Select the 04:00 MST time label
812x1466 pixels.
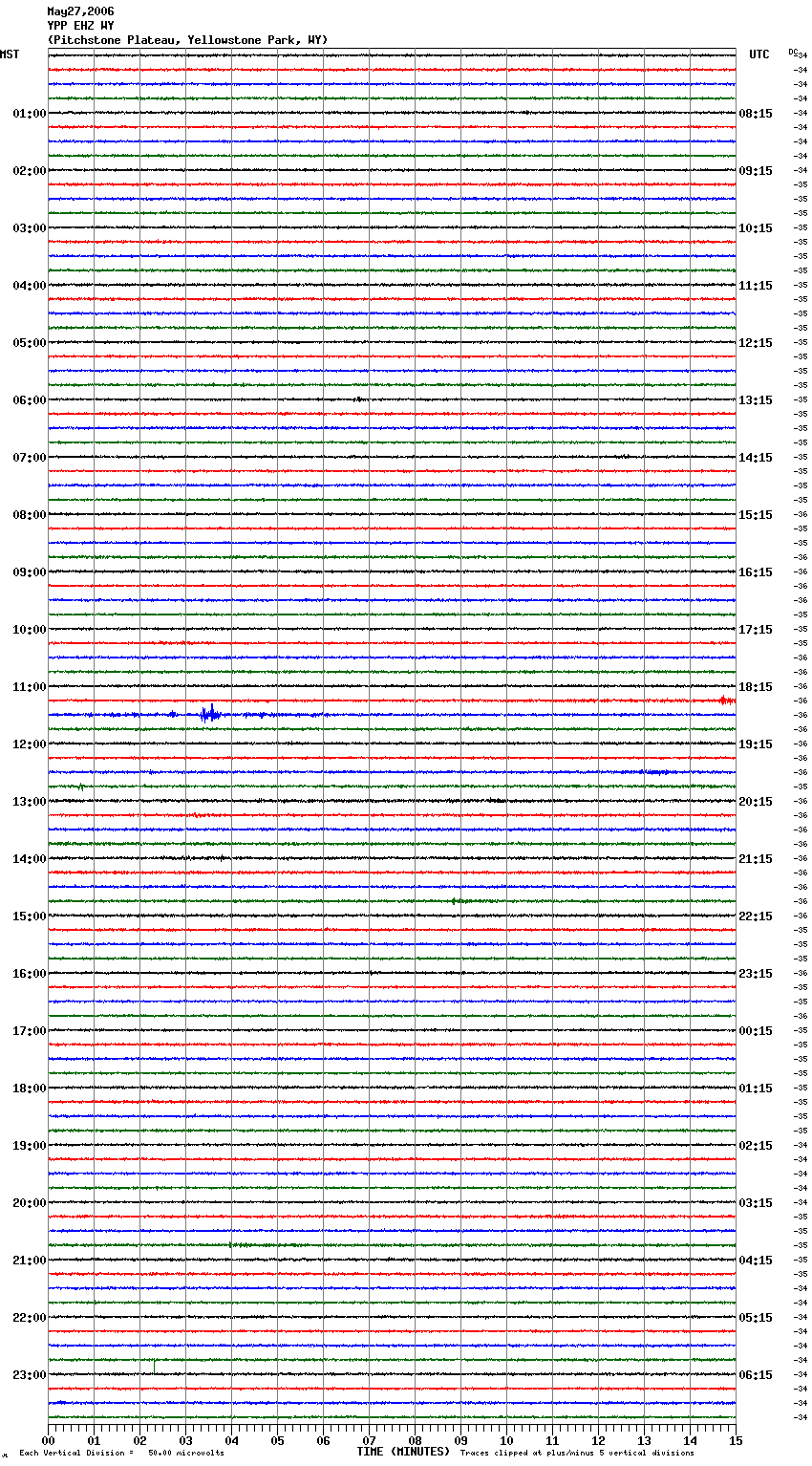[30, 286]
